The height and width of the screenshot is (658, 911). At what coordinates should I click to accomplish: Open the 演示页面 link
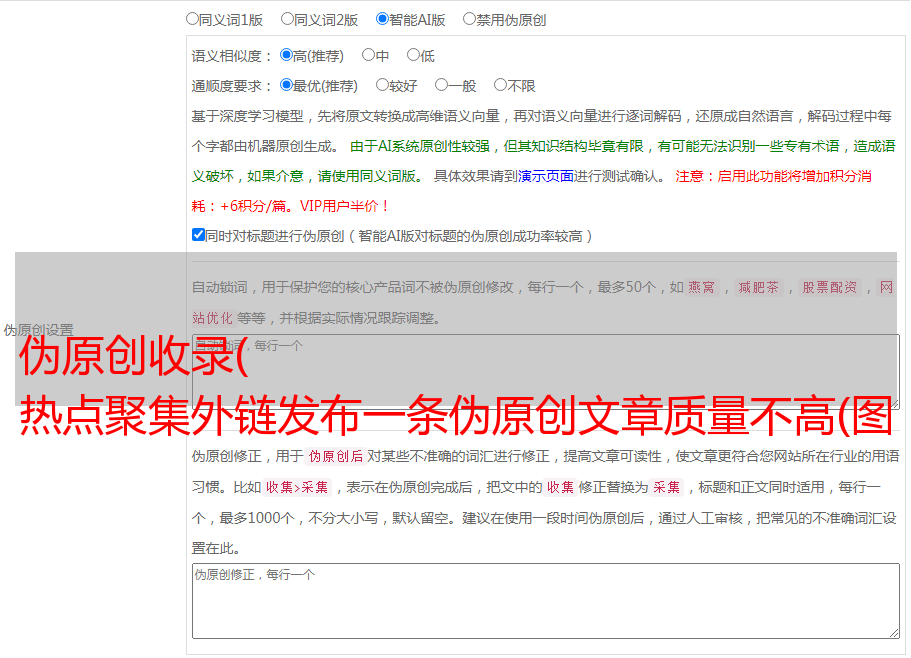(x=546, y=176)
